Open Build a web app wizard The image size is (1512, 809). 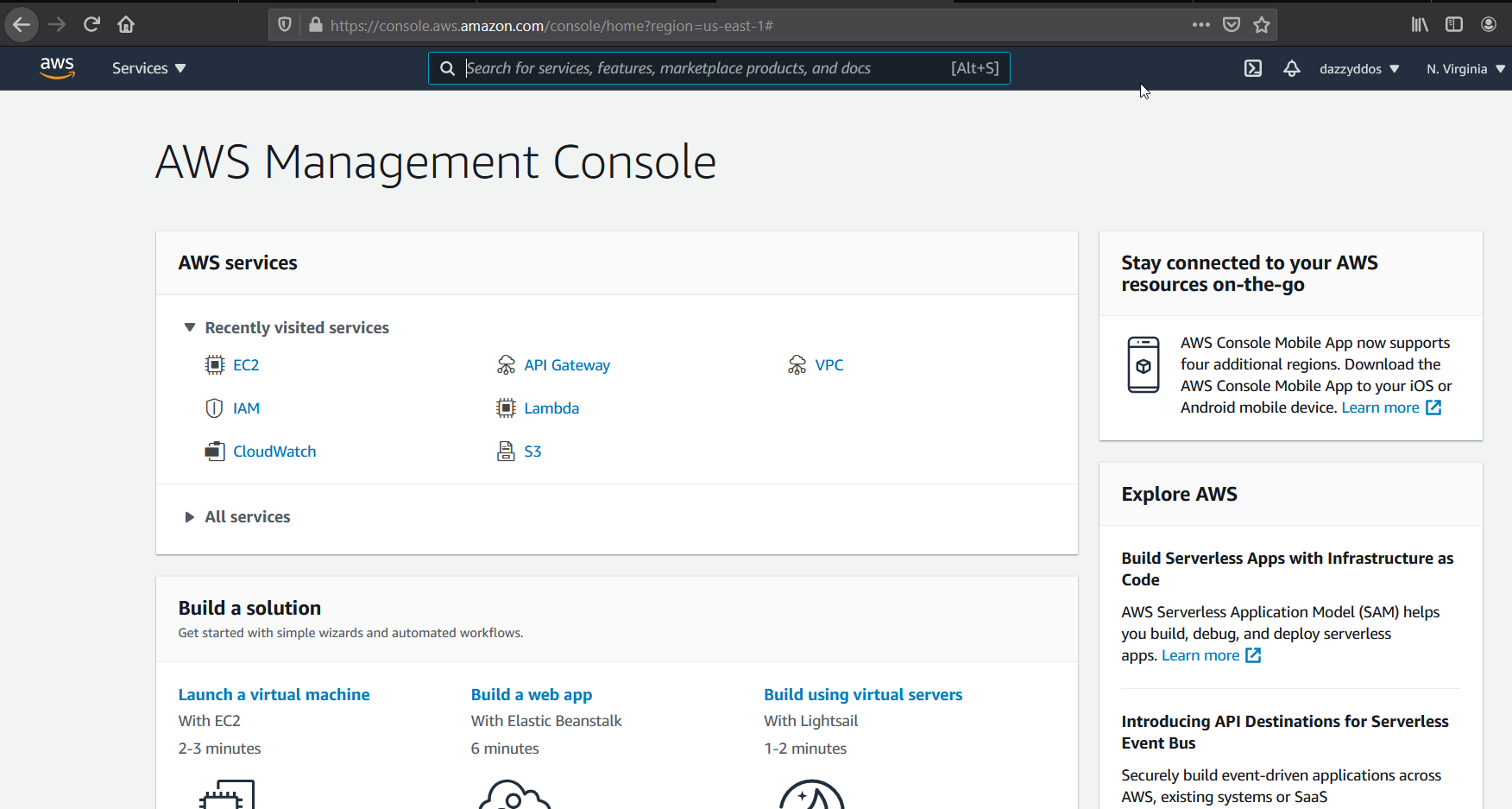(x=532, y=694)
